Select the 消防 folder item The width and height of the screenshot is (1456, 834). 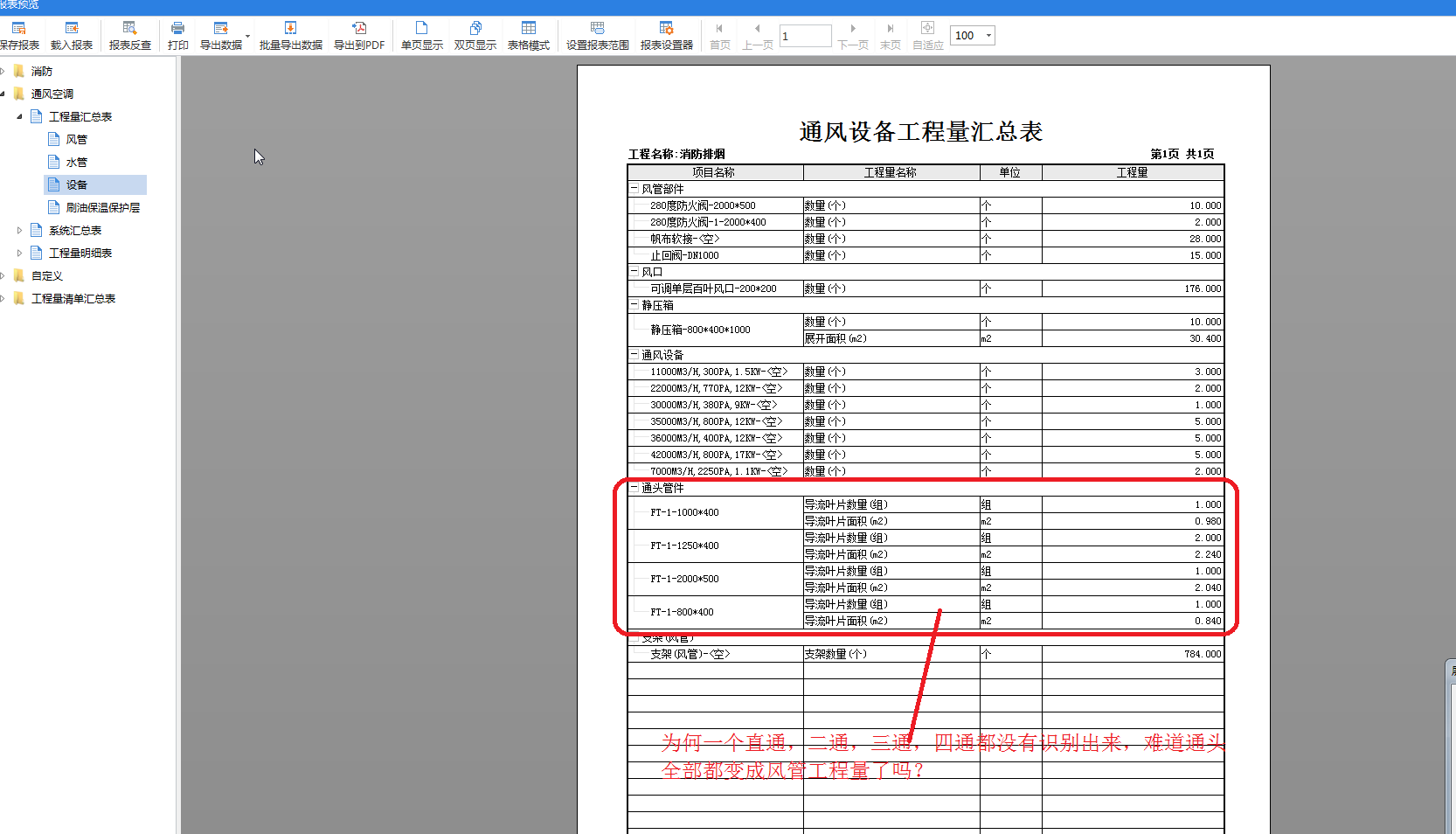tap(42, 71)
